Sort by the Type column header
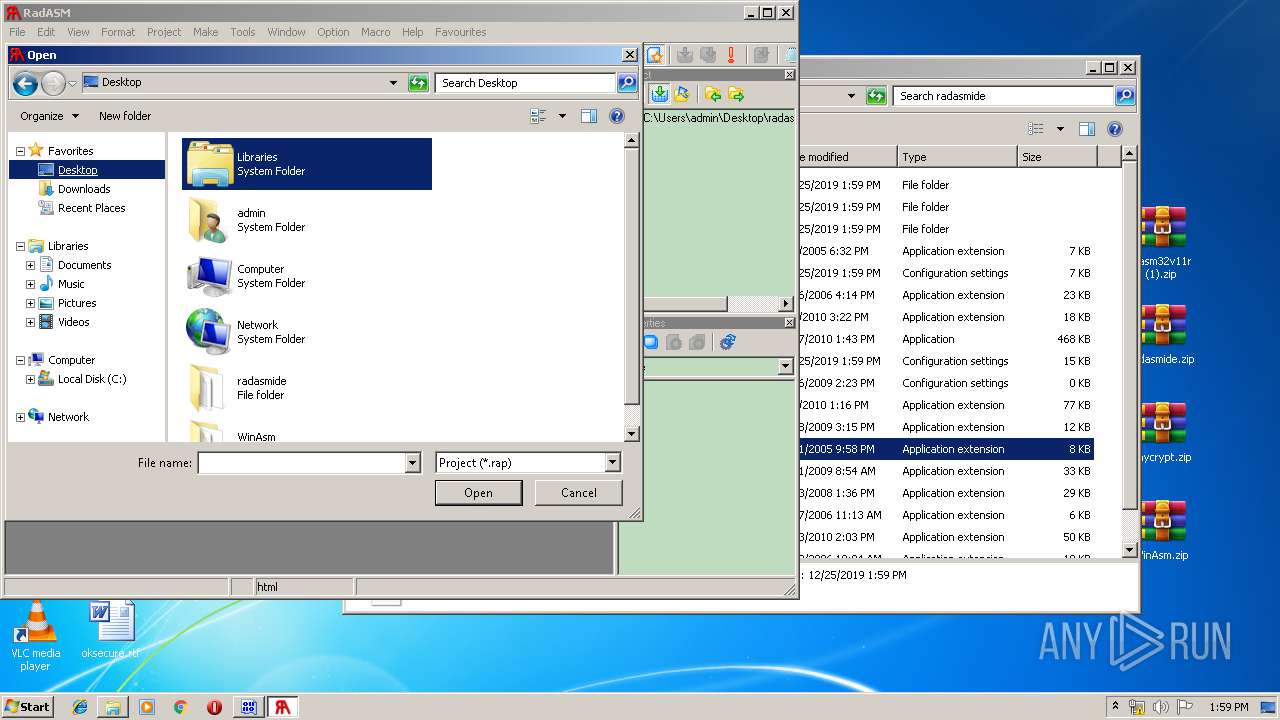The width and height of the screenshot is (1280, 720). click(x=956, y=157)
